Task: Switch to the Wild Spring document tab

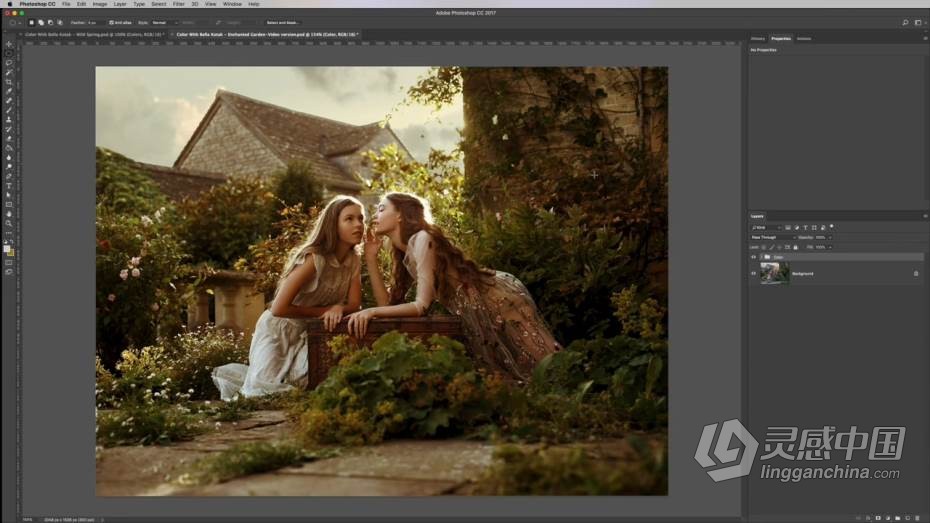Action: (x=94, y=34)
